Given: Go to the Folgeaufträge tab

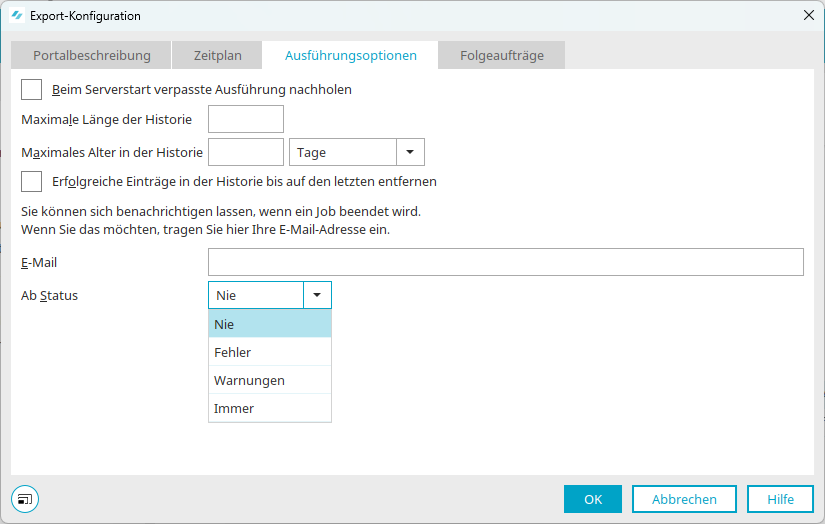Looking at the screenshot, I should (x=502, y=56).
